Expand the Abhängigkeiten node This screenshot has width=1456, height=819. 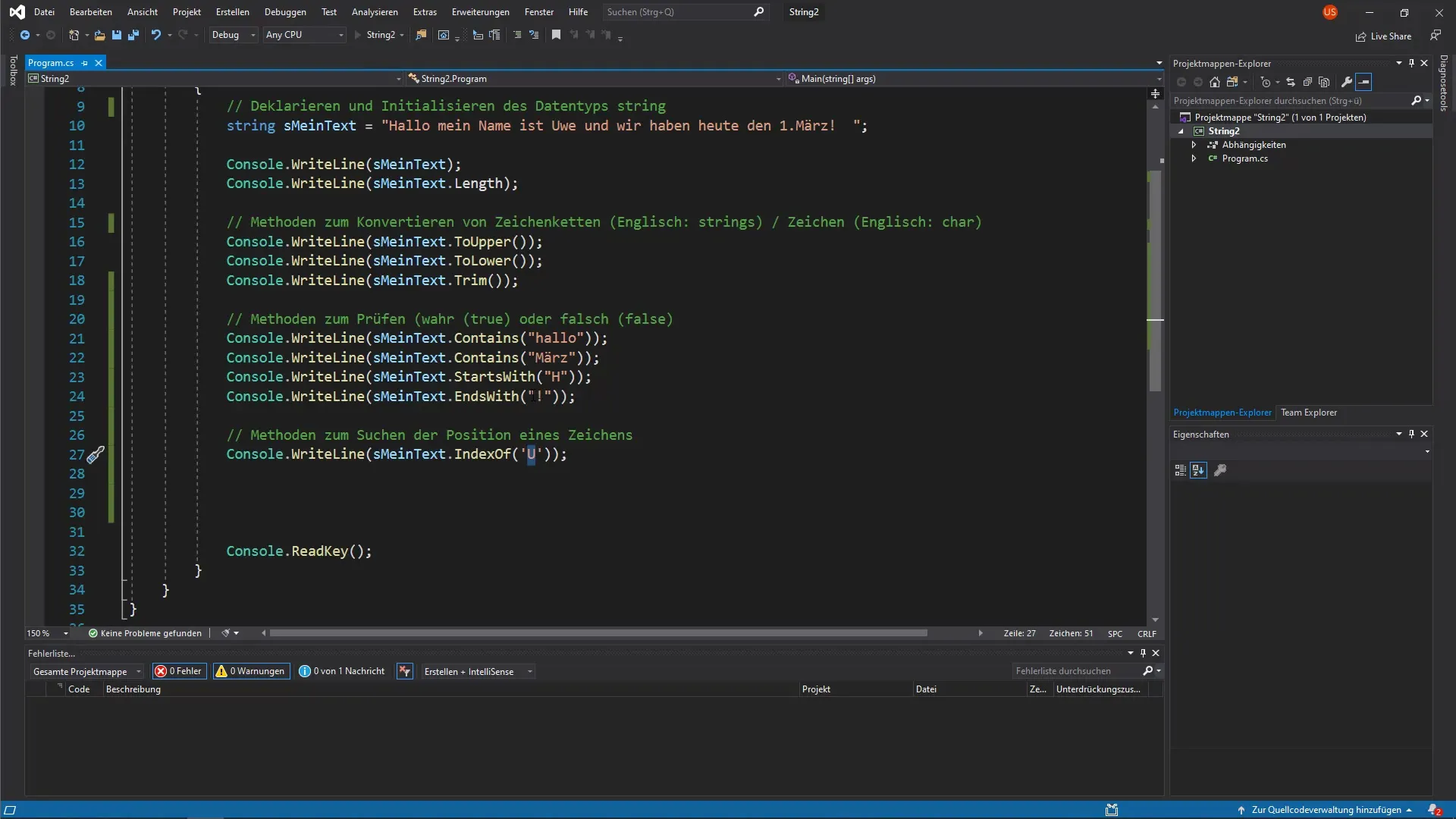[1194, 145]
